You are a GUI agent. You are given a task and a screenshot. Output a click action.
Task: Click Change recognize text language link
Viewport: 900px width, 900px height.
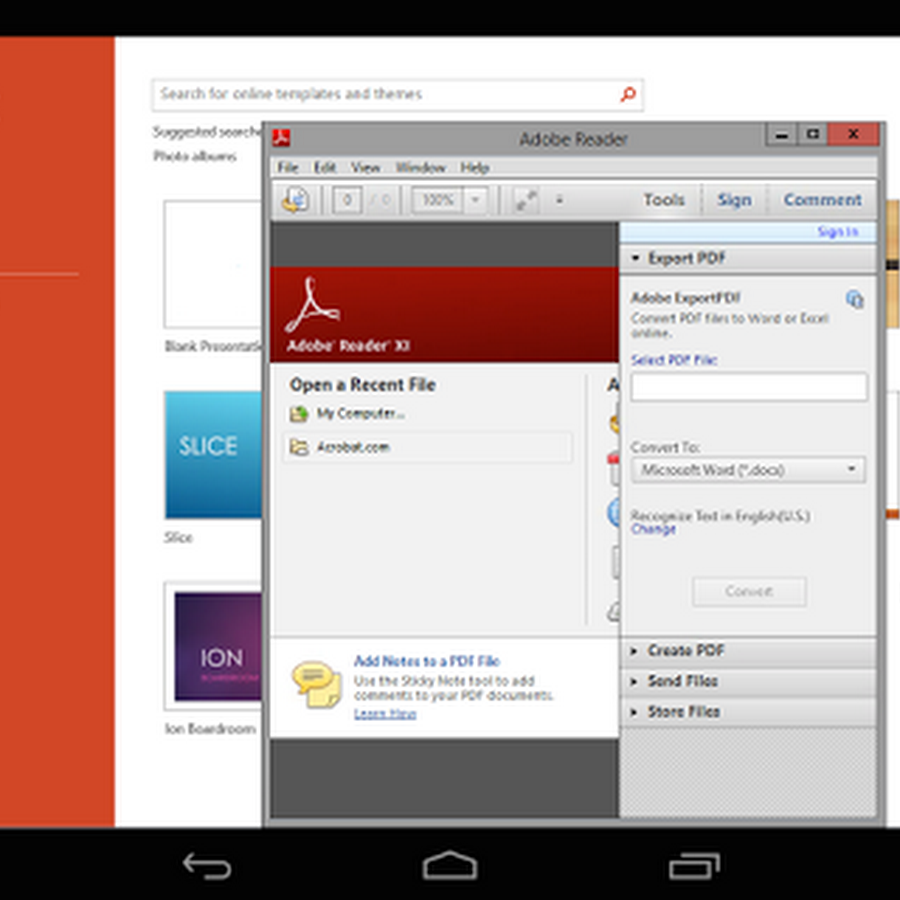pos(653,529)
